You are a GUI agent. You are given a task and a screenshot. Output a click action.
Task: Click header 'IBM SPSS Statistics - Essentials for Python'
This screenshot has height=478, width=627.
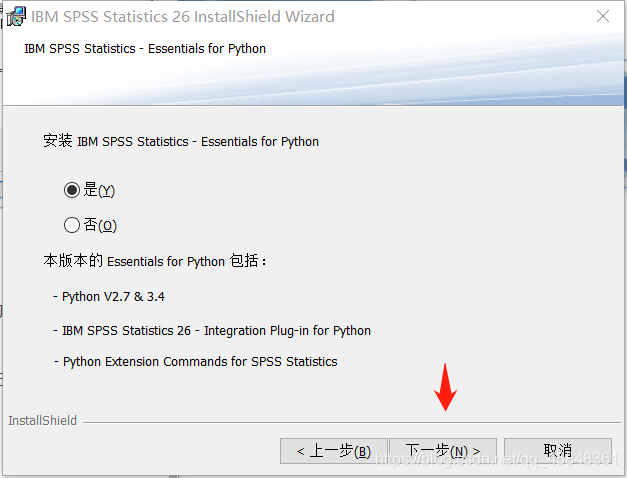[145, 48]
